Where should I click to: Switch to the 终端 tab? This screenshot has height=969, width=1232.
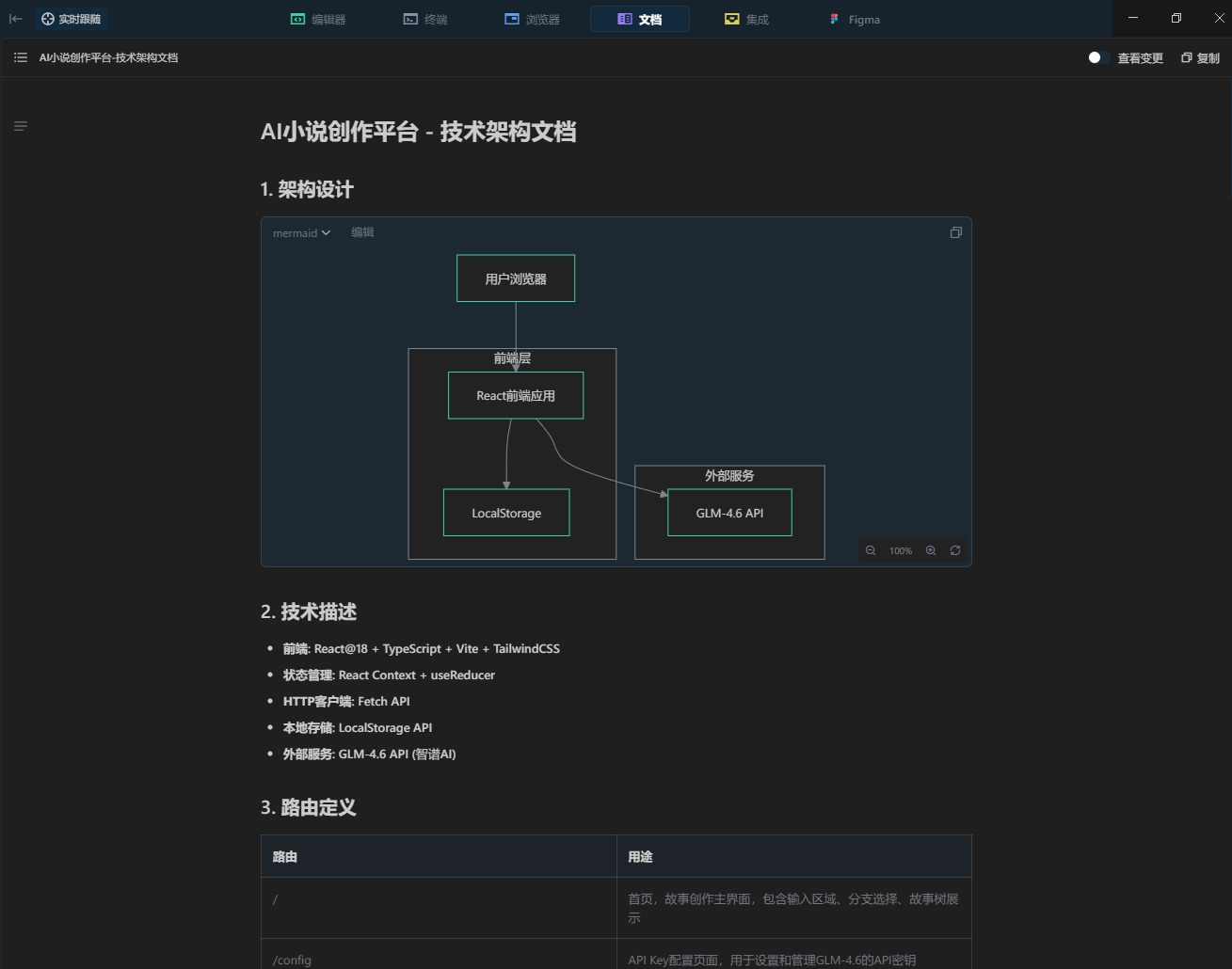tap(426, 19)
